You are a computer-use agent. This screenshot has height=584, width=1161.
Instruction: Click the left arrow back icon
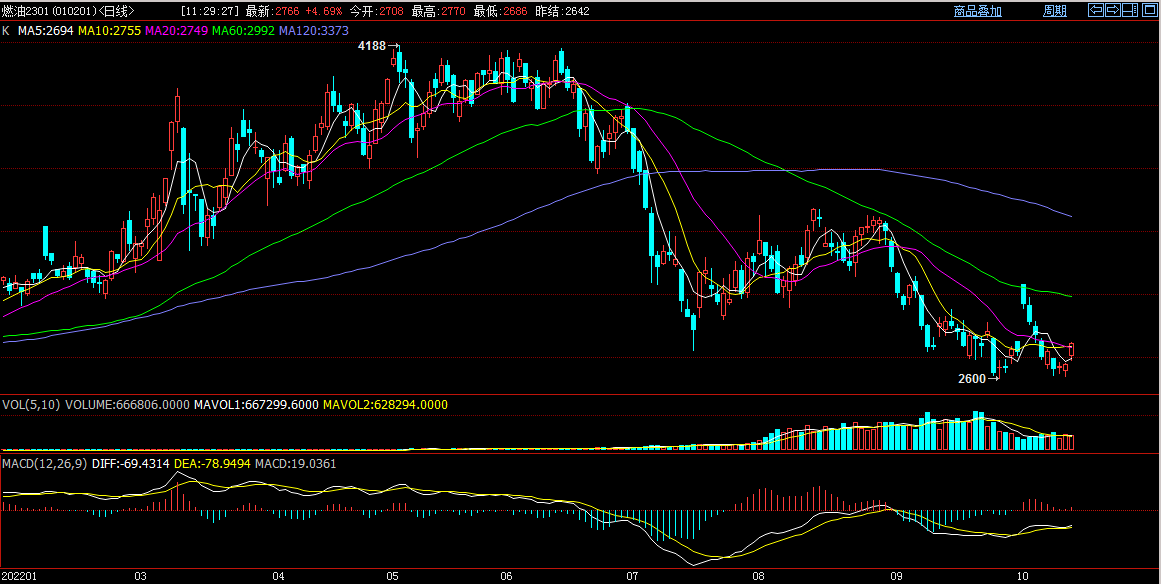[x=1096, y=10]
